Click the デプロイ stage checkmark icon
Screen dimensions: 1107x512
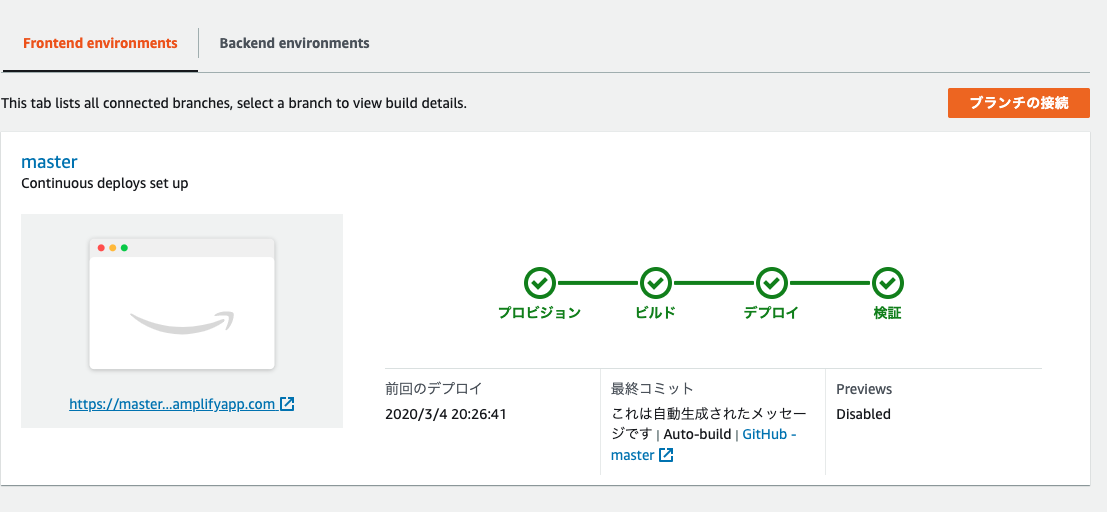771,283
